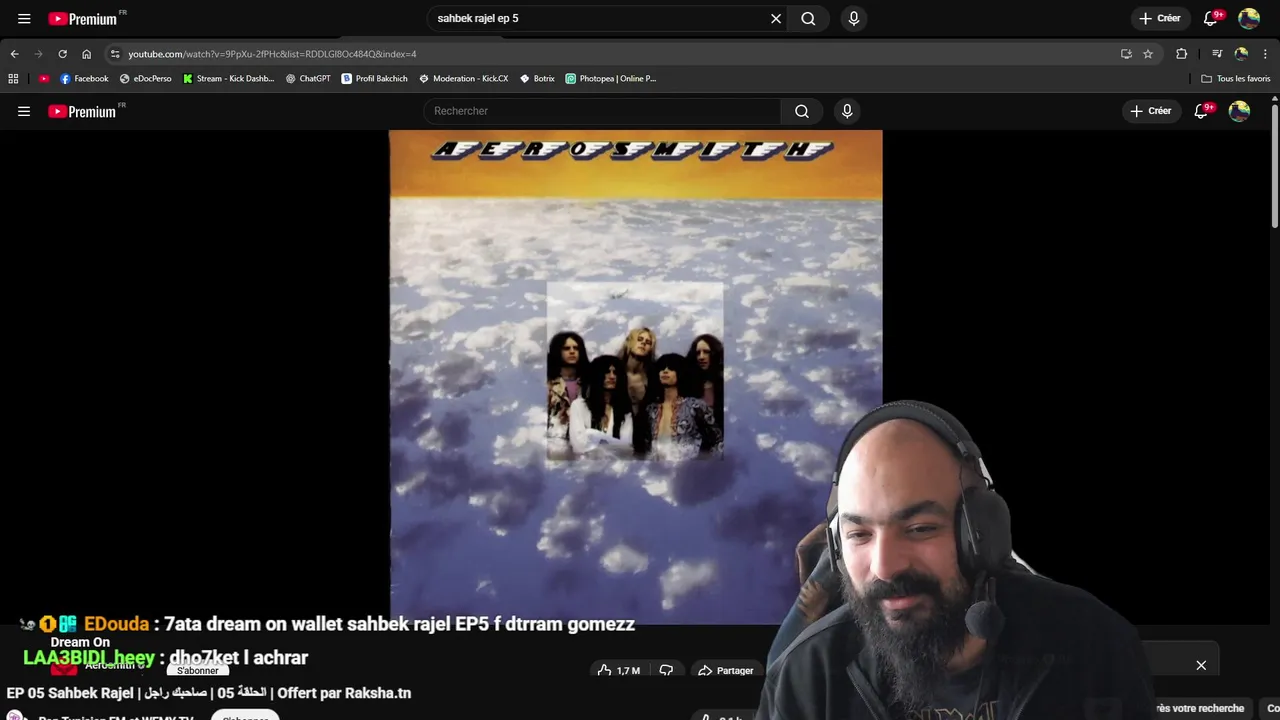The width and height of the screenshot is (1280, 720).
Task: Go back with the browser back arrow
Action: 14,54
